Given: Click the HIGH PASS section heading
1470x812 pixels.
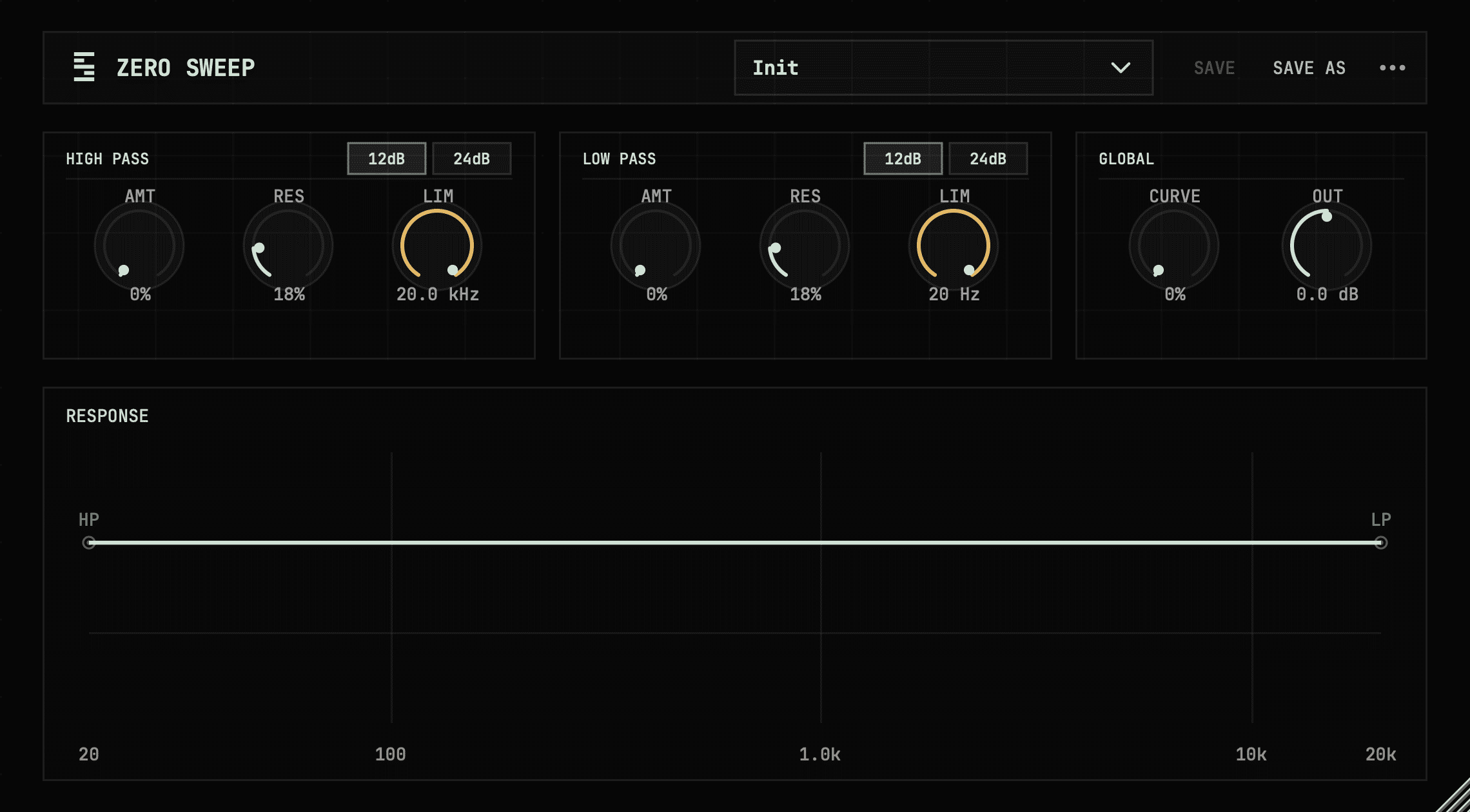Looking at the screenshot, I should point(107,159).
